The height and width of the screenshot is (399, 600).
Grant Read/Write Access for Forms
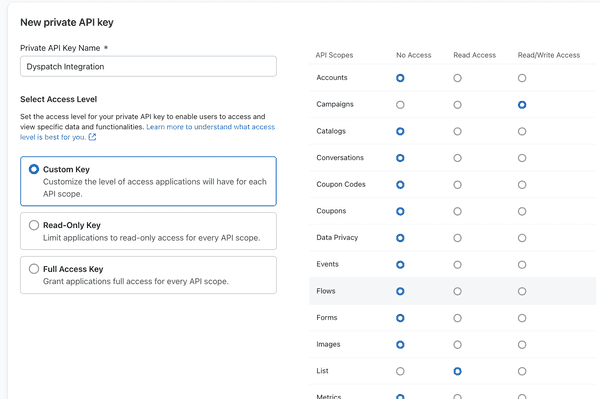point(522,318)
